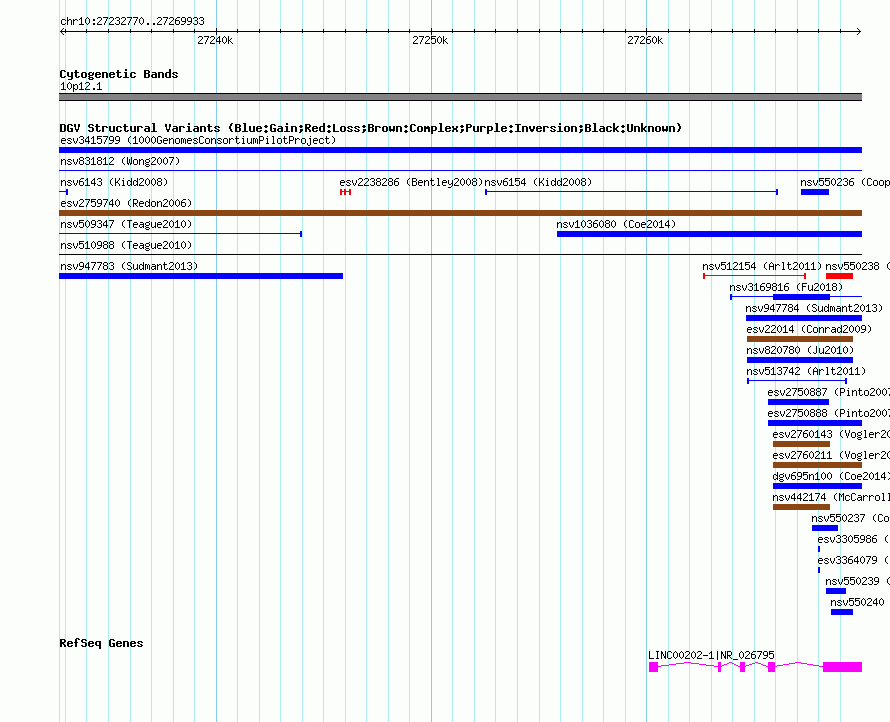Select the nsv550240 blue bar
This screenshot has height=722, width=890.
[x=842, y=612]
